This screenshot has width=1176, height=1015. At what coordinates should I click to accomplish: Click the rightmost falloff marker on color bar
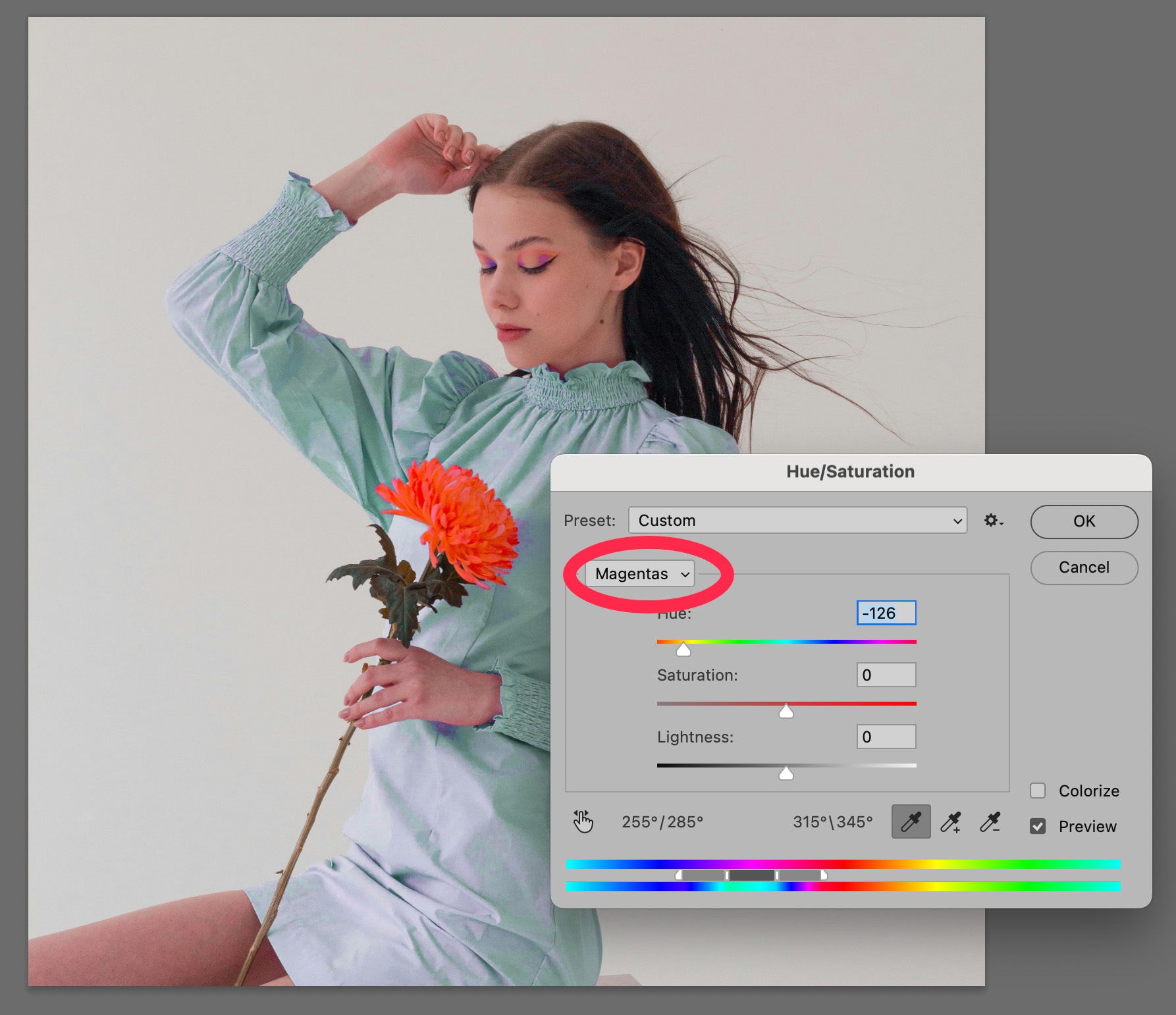[x=824, y=875]
